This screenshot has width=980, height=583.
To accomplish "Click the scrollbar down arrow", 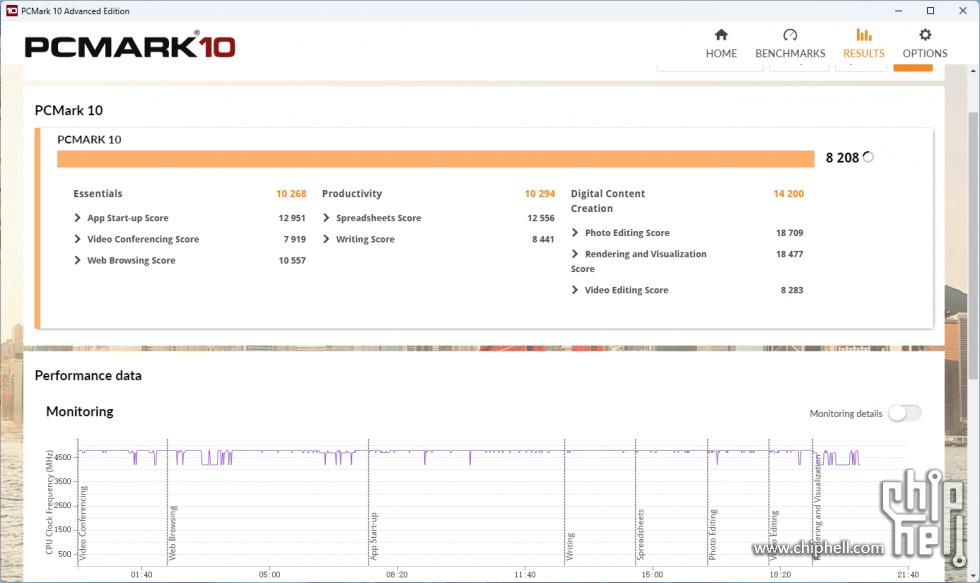I will tap(973, 575).
